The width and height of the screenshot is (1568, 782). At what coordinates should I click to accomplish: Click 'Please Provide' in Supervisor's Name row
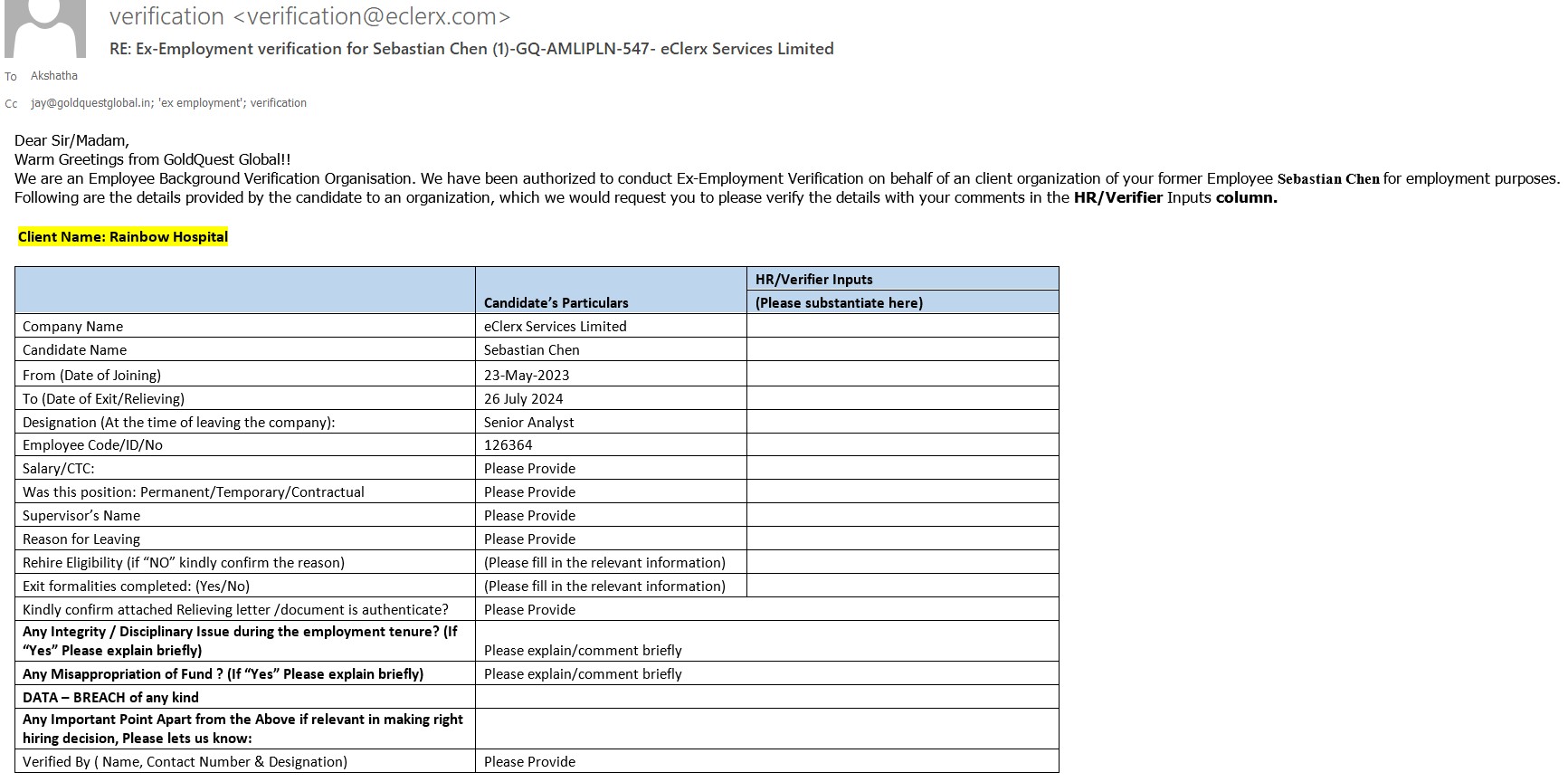(530, 515)
